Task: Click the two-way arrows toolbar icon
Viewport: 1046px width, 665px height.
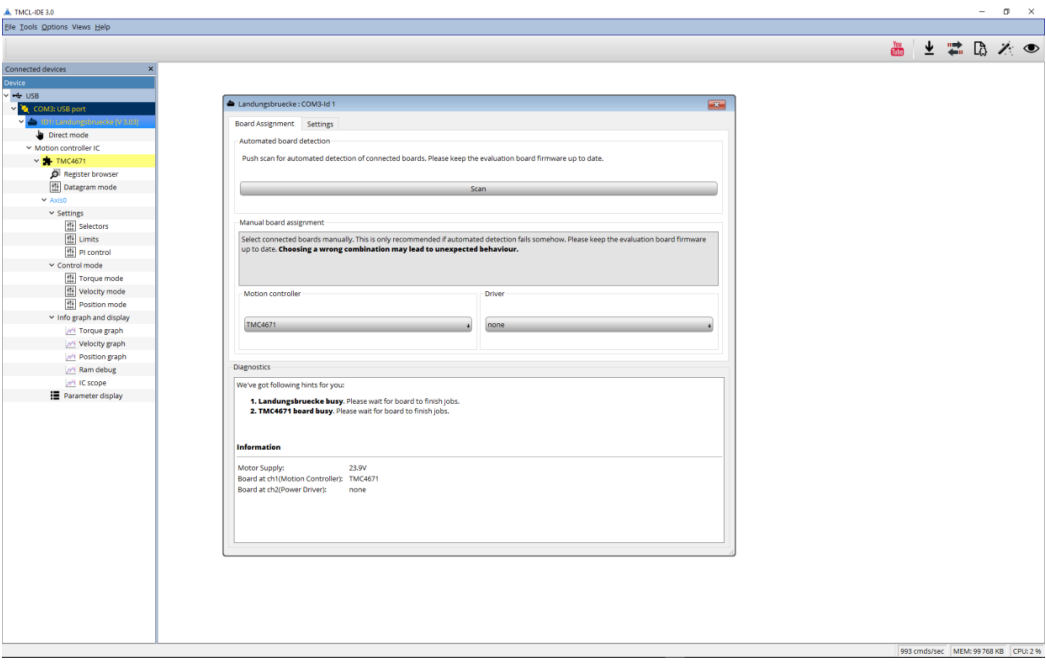Action: tap(955, 48)
